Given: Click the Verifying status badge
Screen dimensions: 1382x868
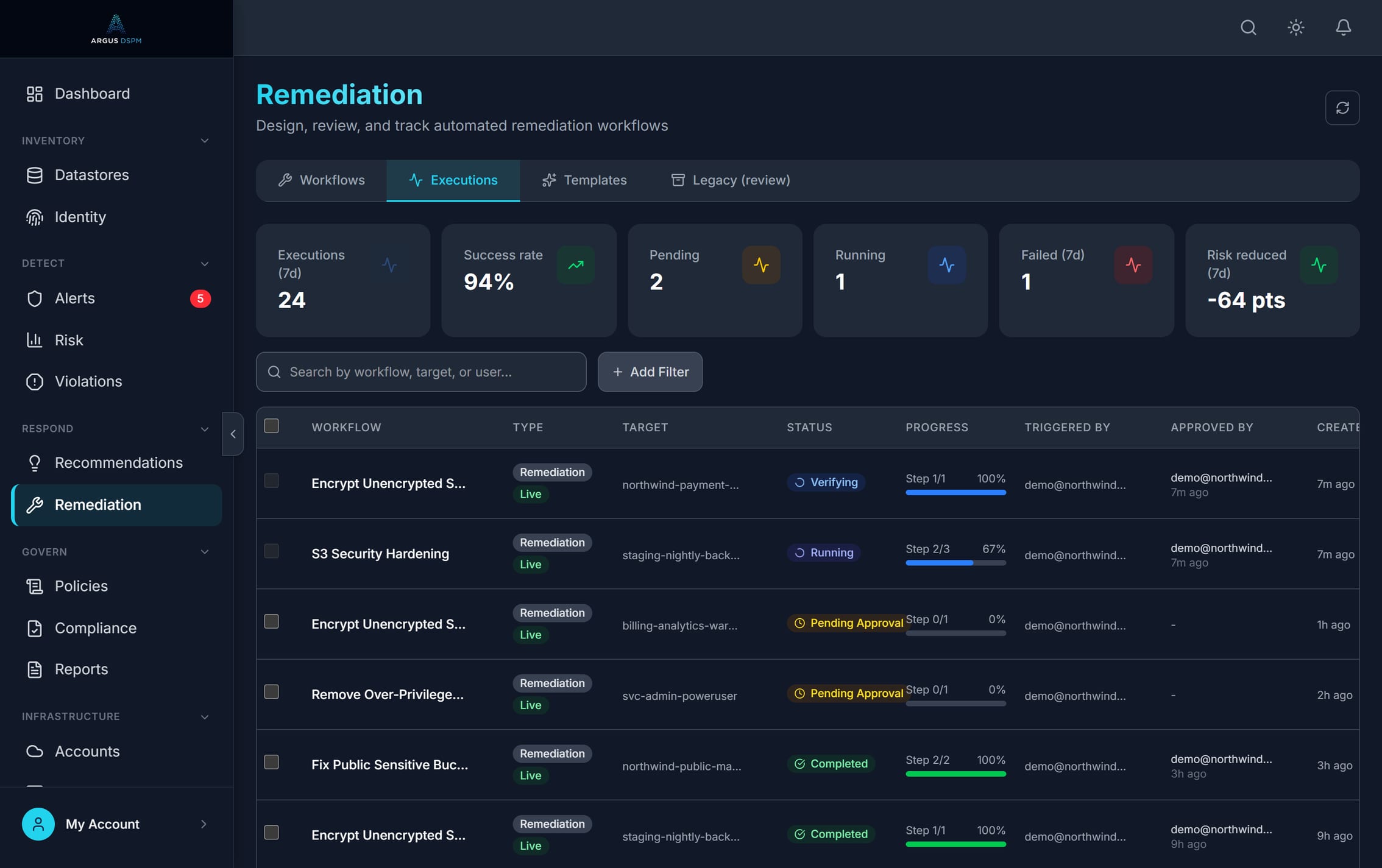Looking at the screenshot, I should [x=826, y=482].
